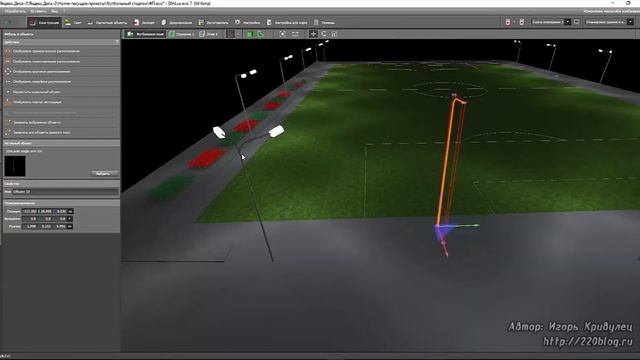Choose Отобразить круговое расположение action
Image resolution: width=640 pixels, height=360 pixels.
tap(61, 71)
